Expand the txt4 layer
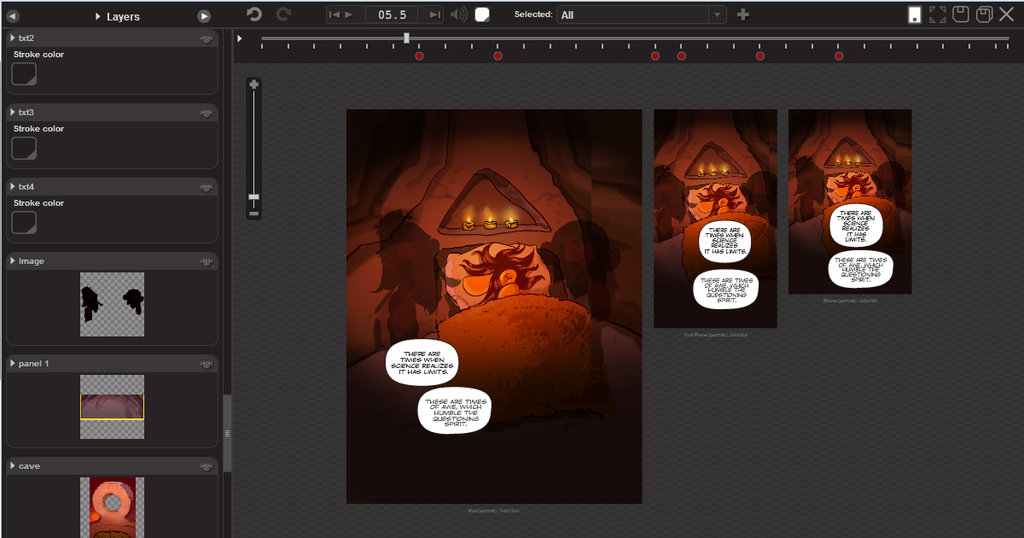1024x538 pixels. (12, 187)
